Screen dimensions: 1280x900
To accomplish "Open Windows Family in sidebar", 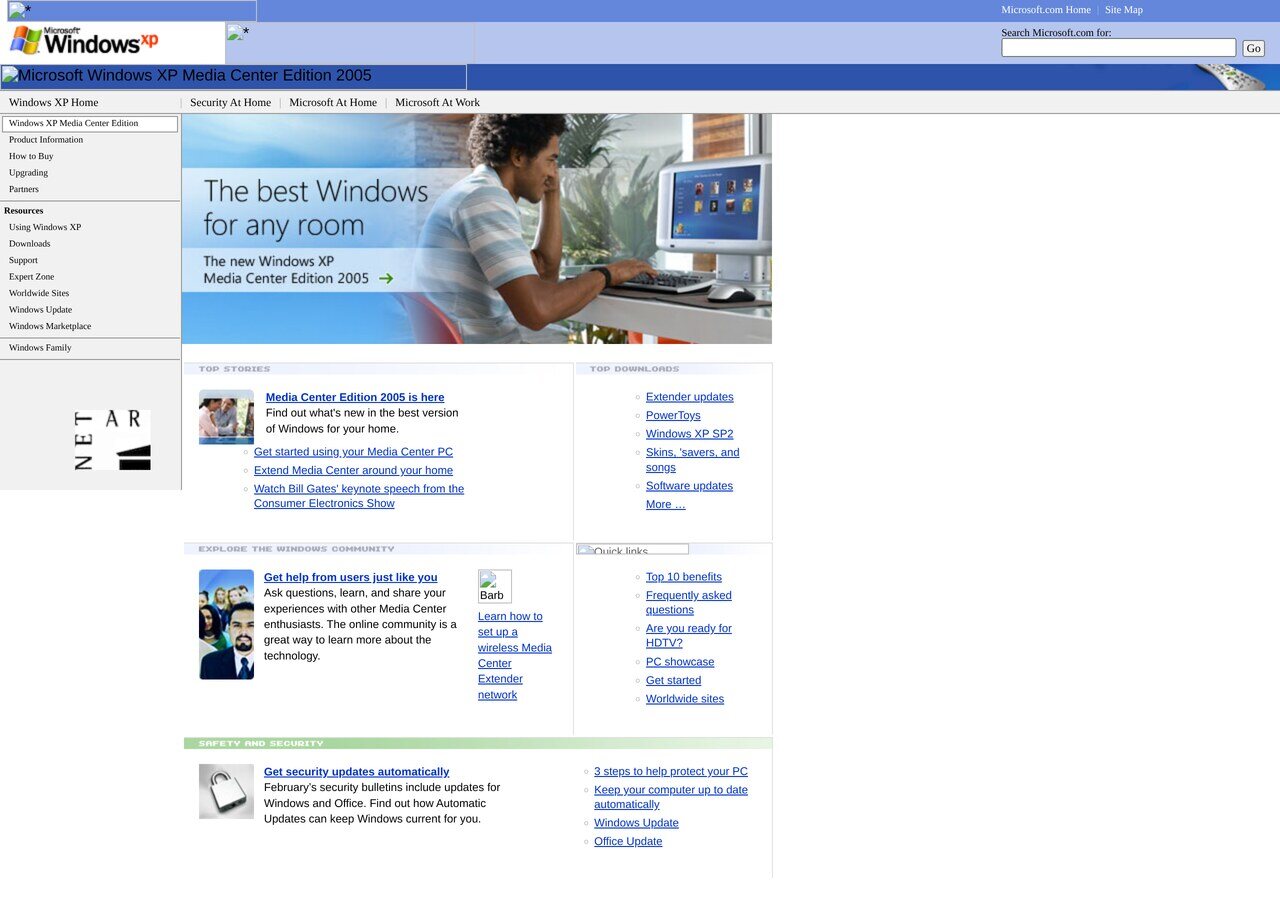I will coord(40,348).
